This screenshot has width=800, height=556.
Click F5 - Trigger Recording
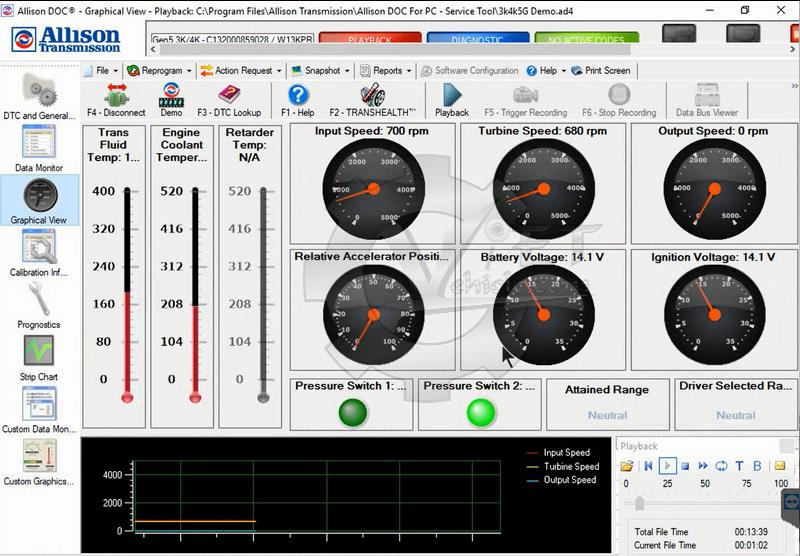coord(526,100)
